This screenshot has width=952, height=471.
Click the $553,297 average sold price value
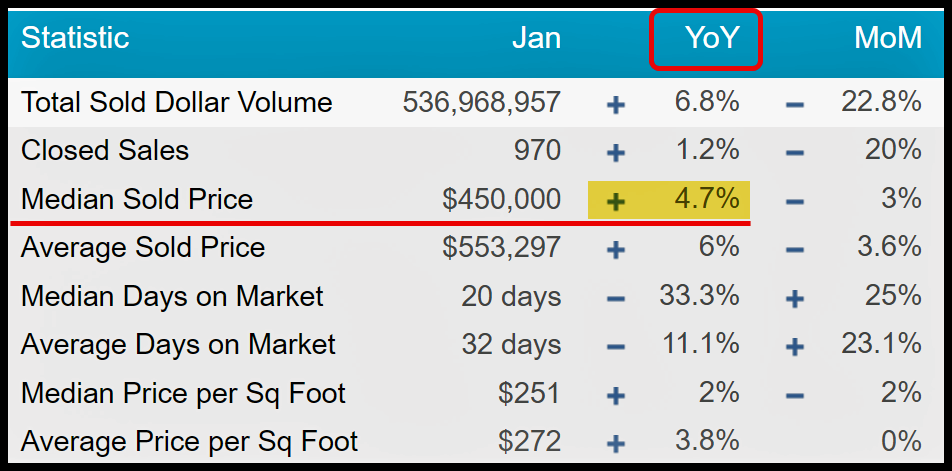pos(501,248)
